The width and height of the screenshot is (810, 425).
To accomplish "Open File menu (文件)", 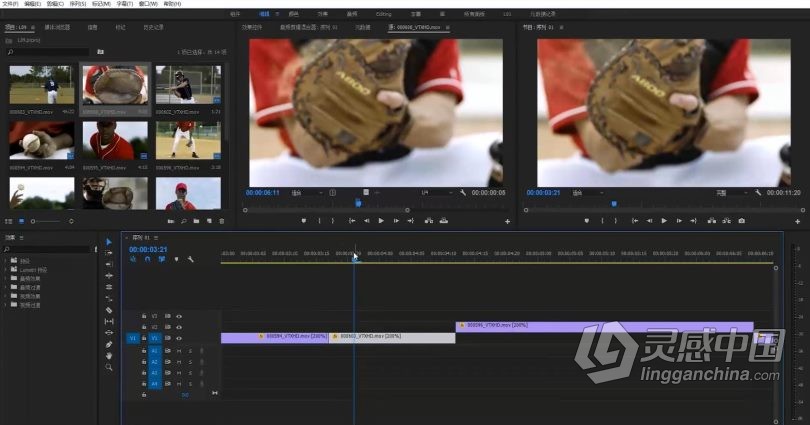I will click(10, 4).
